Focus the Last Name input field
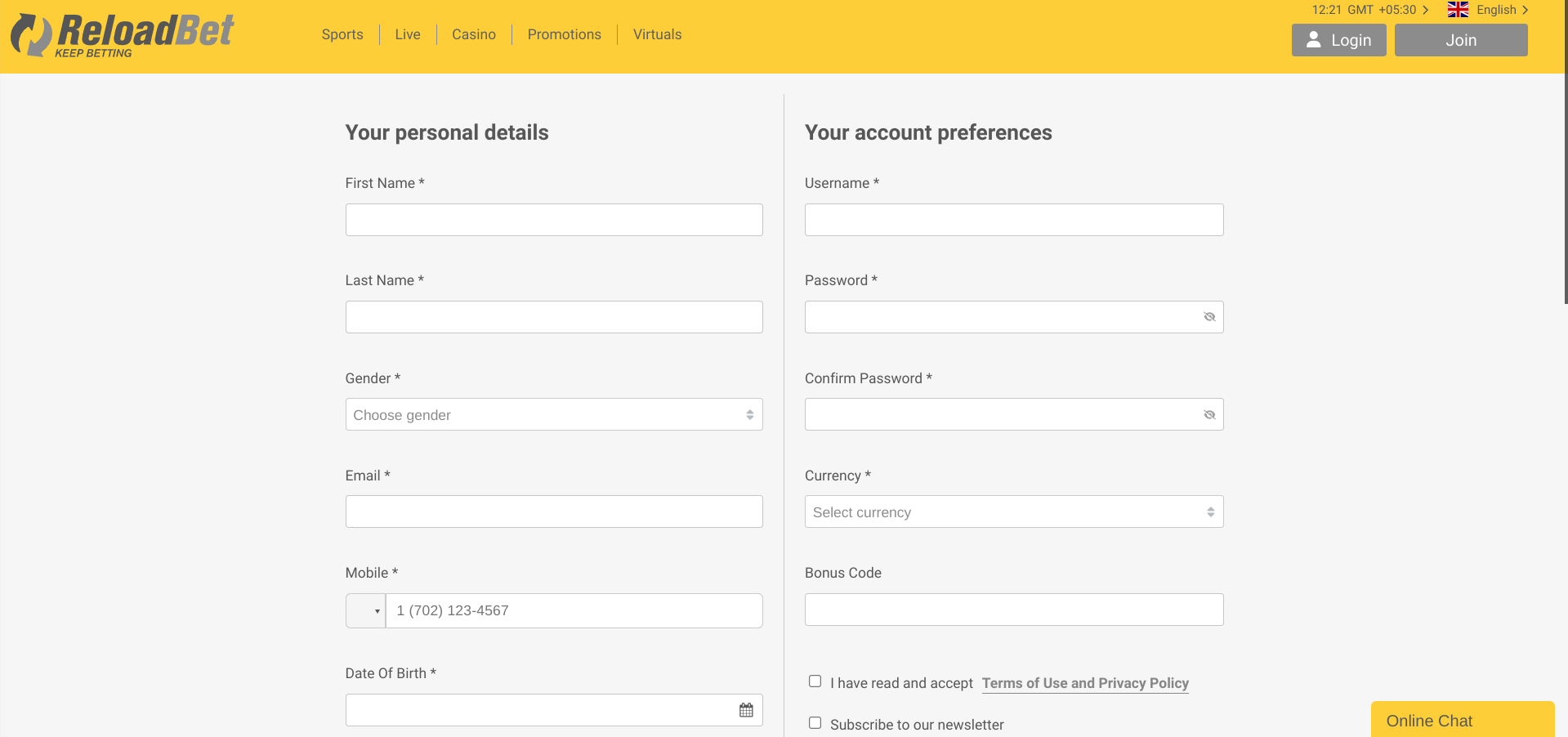The image size is (1568, 737). tap(554, 317)
